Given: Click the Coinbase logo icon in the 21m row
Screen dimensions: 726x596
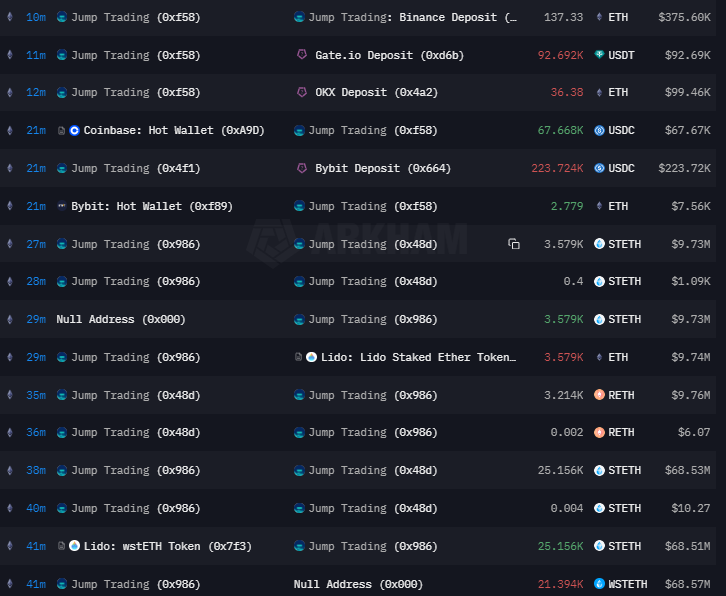Looking at the screenshot, I should 75,131.
